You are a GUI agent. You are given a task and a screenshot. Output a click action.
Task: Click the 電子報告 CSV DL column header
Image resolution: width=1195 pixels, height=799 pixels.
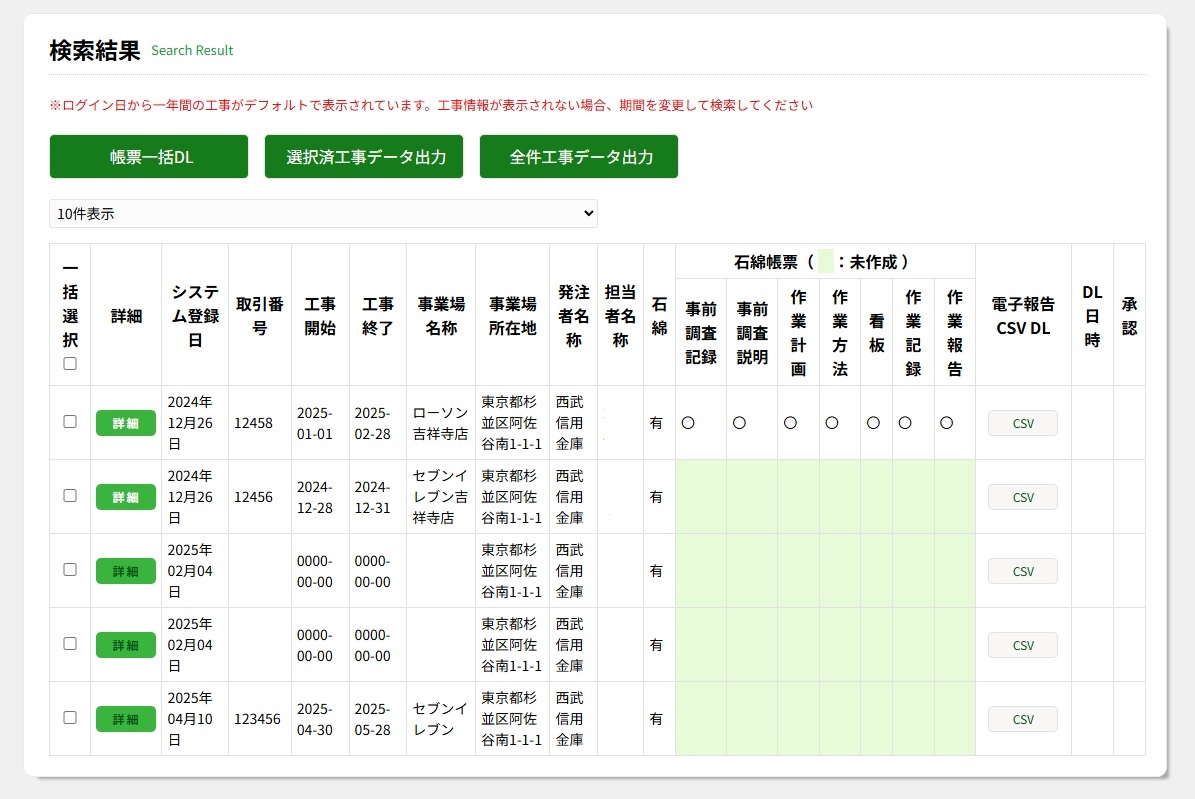point(1023,316)
